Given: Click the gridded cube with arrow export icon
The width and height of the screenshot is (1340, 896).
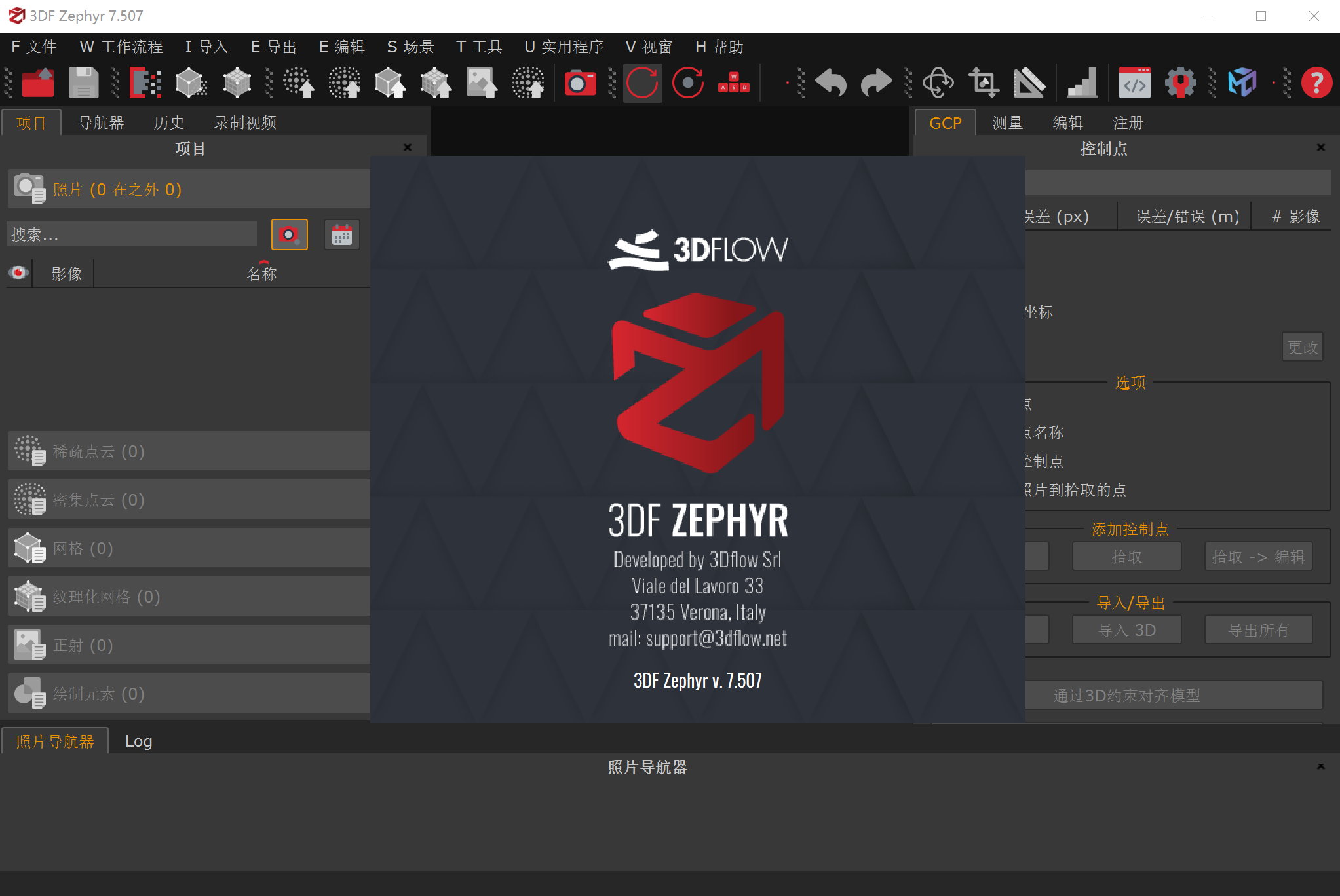Looking at the screenshot, I should (x=436, y=83).
